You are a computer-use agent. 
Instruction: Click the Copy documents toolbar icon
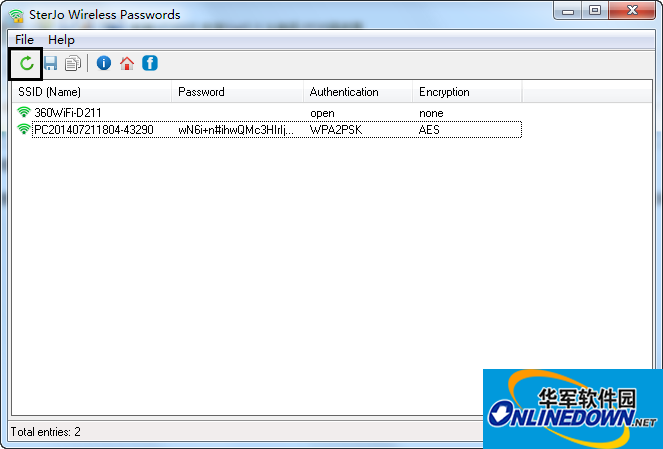73,63
